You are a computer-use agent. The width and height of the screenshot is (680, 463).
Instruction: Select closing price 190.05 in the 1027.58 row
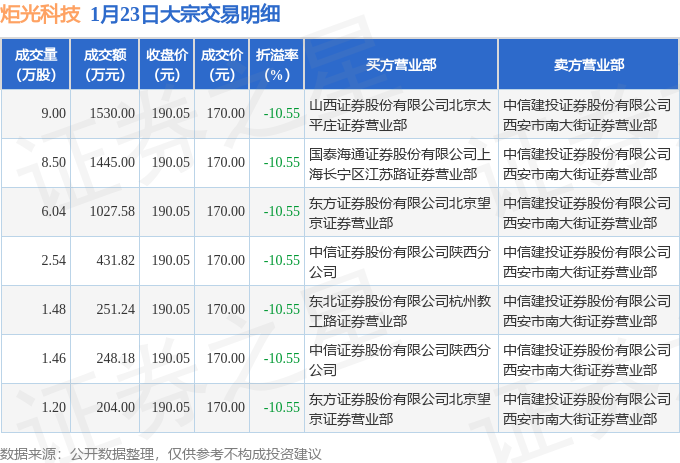[171, 212]
